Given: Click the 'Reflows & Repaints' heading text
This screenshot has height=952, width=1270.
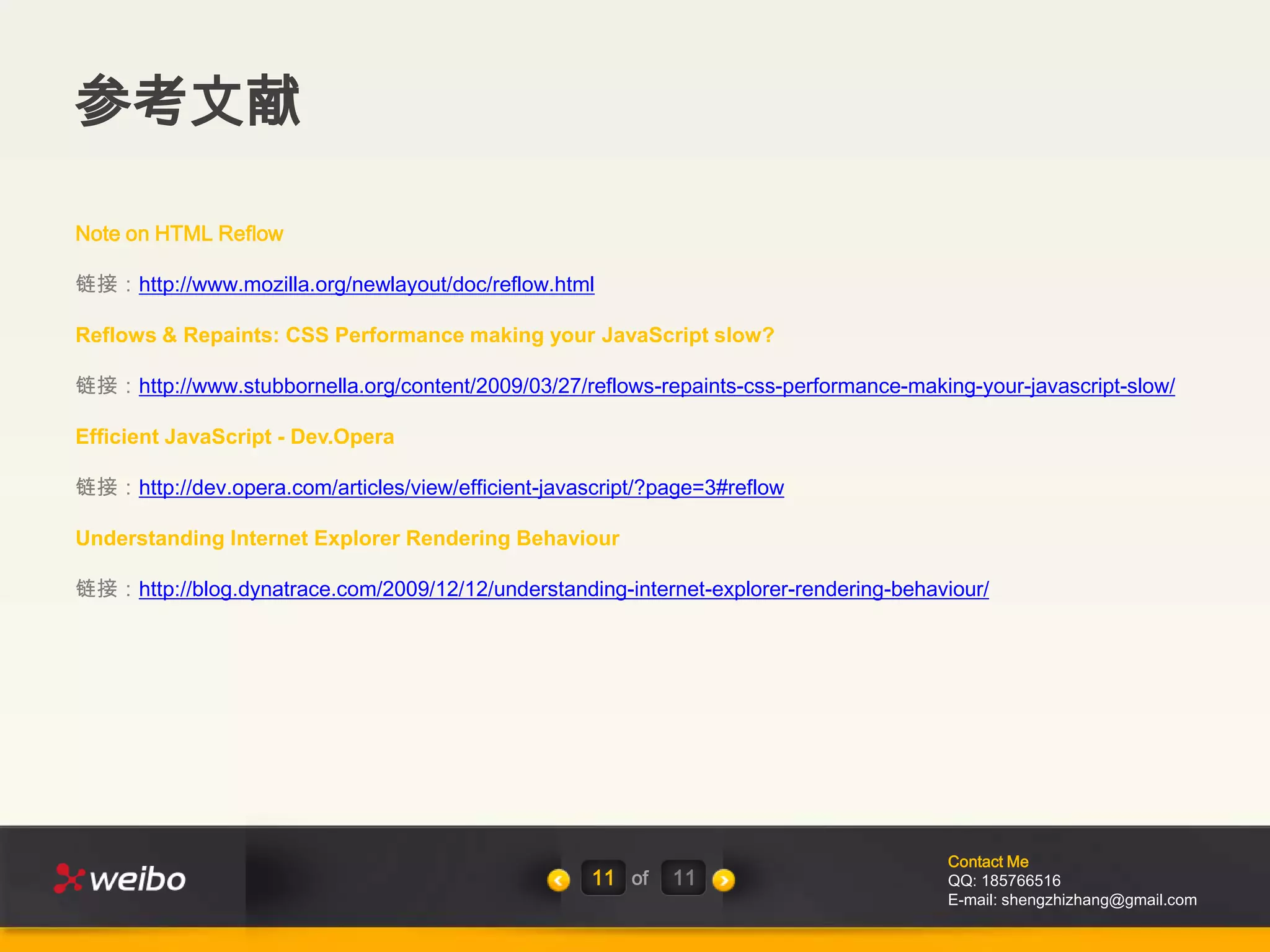Looking at the screenshot, I should (425, 335).
